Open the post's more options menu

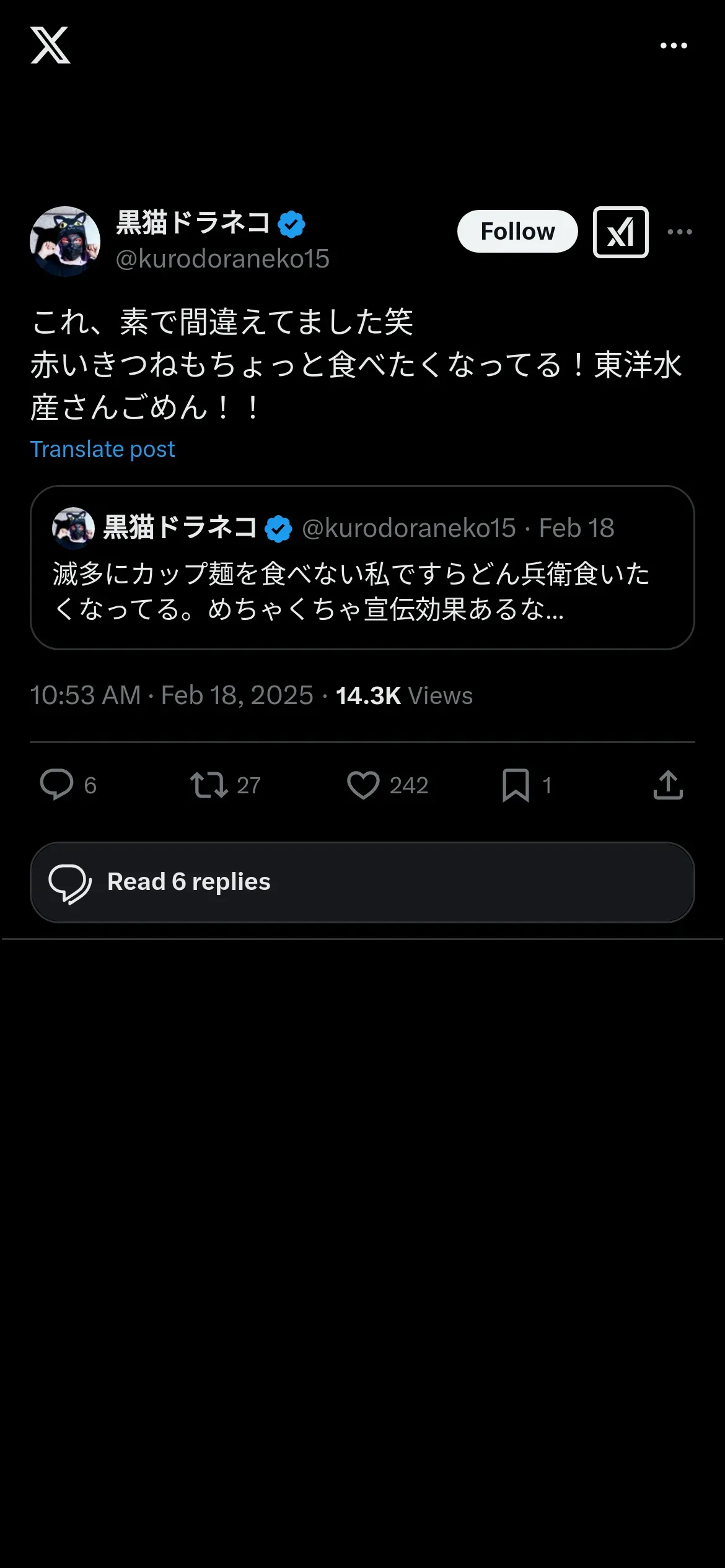click(680, 232)
